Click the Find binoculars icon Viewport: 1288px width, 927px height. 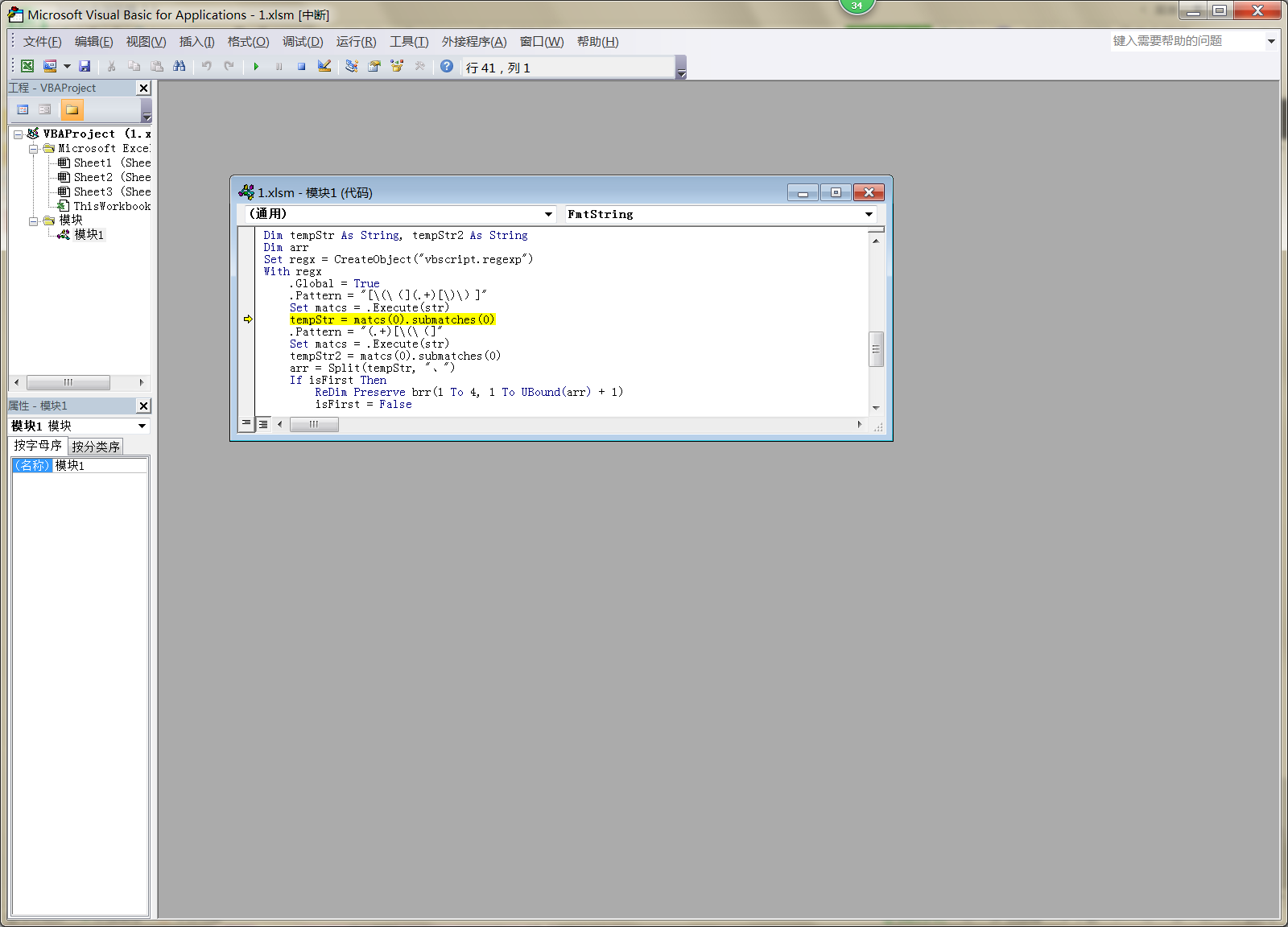point(180,67)
